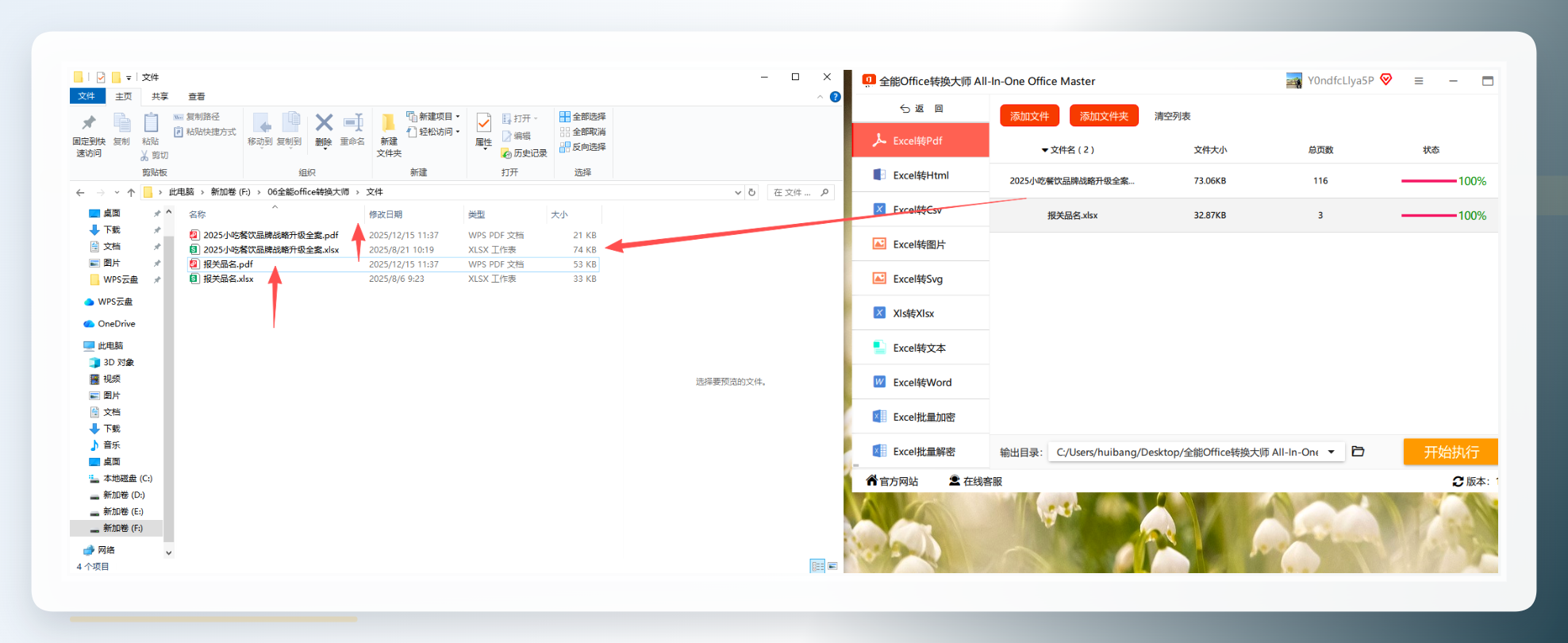
Task: Select 3D 对象 under 此电脑
Action: click(x=118, y=362)
